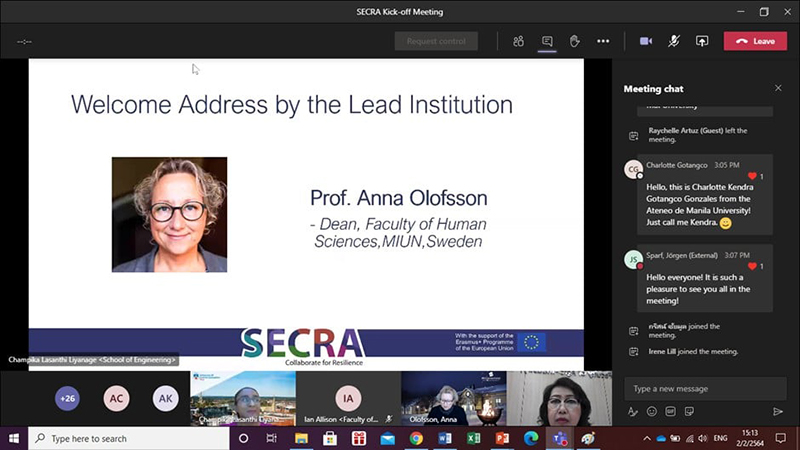Viewport: 800px width, 450px height.
Task: Click Irene Lill joined the meeting notice
Action: pyautogui.click(x=693, y=352)
